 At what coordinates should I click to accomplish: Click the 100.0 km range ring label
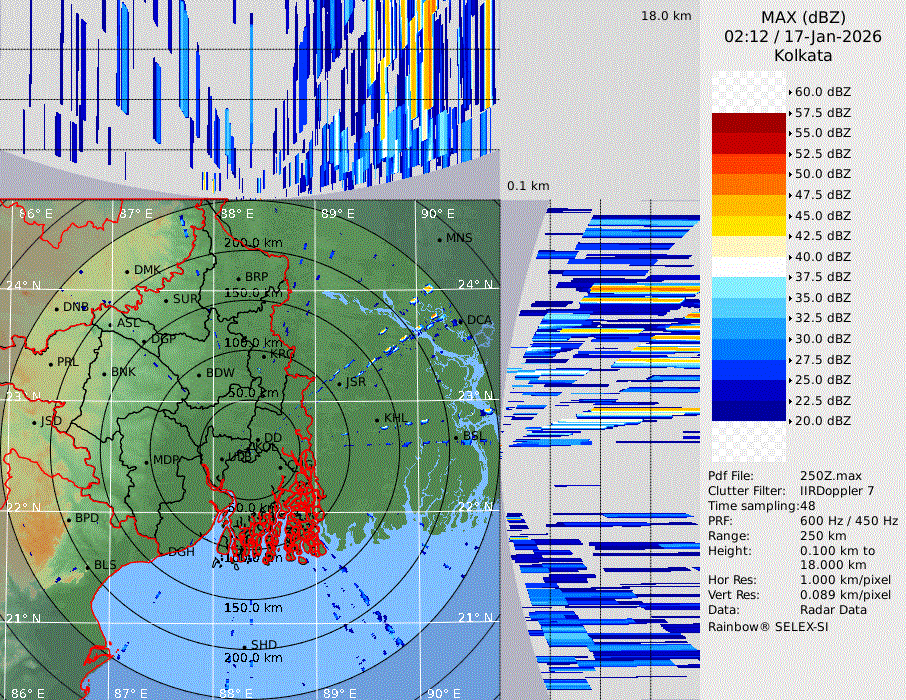[x=252, y=343]
